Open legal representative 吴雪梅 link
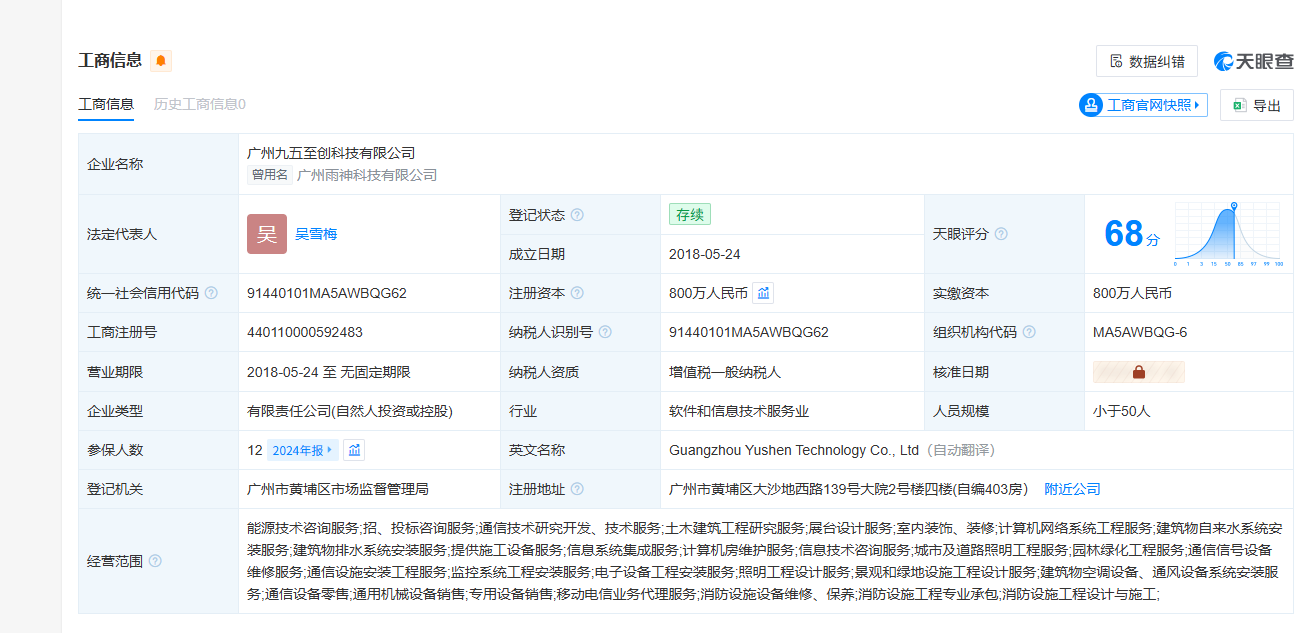This screenshot has height=633, width=1310. pos(316,234)
